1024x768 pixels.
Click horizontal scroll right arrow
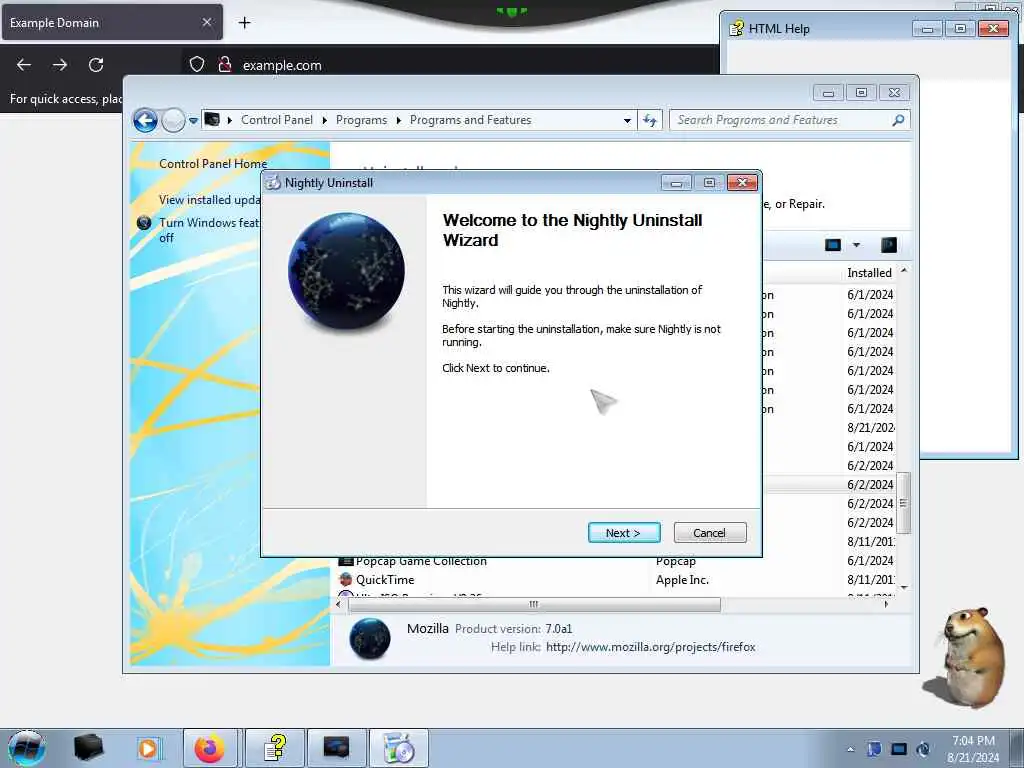pos(886,605)
